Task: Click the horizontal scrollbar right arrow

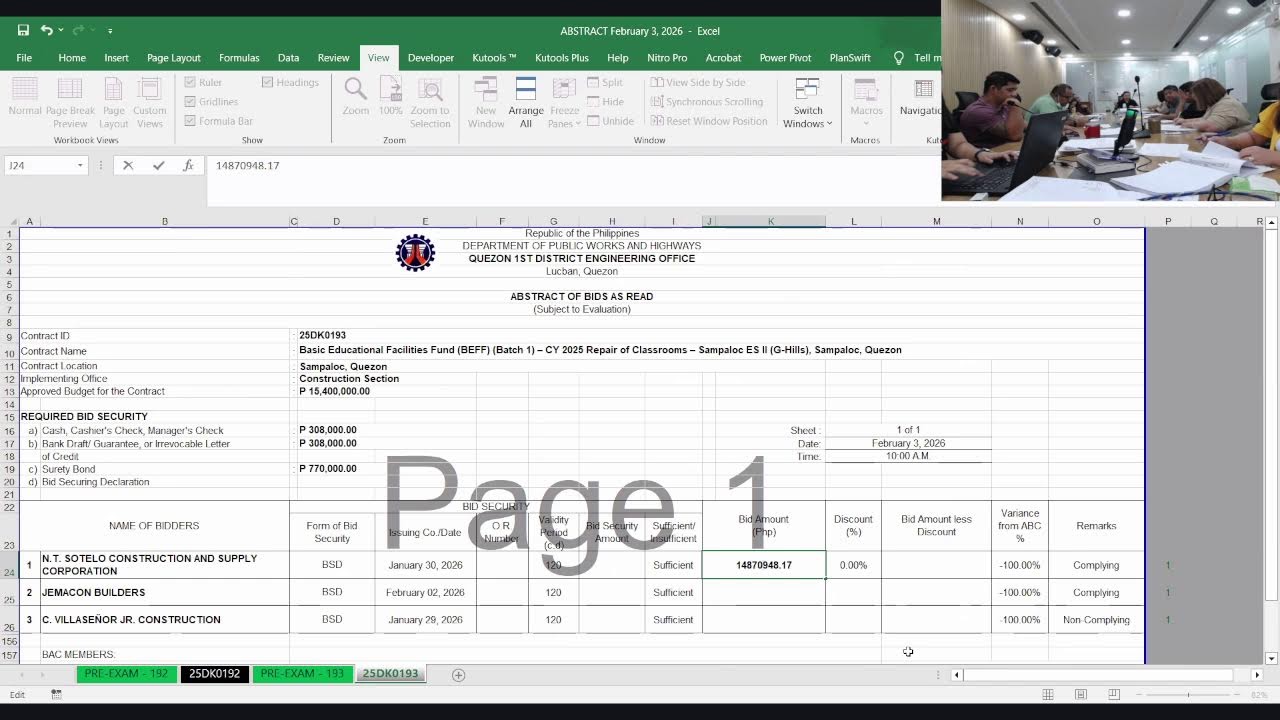Action: pos(1257,675)
